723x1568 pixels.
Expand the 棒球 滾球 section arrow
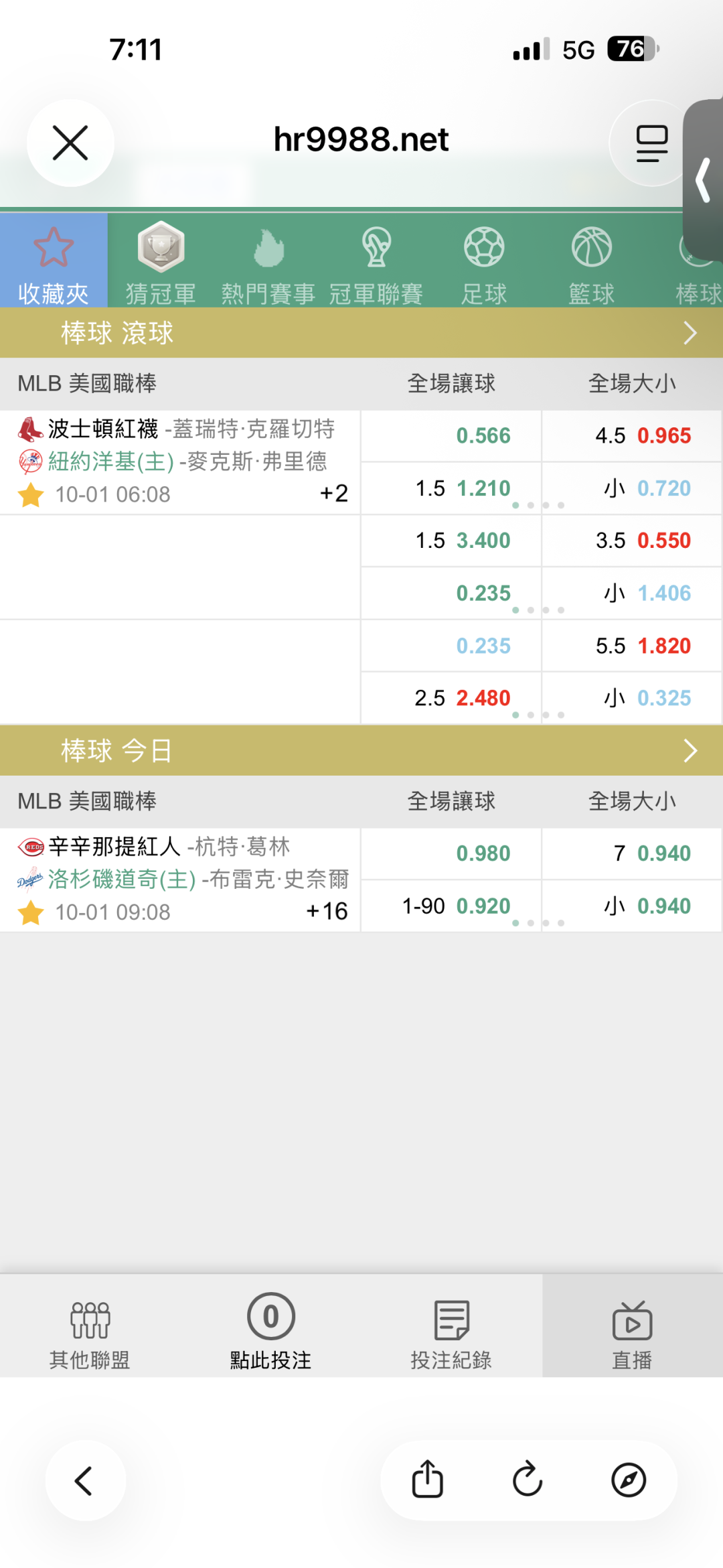(690, 333)
